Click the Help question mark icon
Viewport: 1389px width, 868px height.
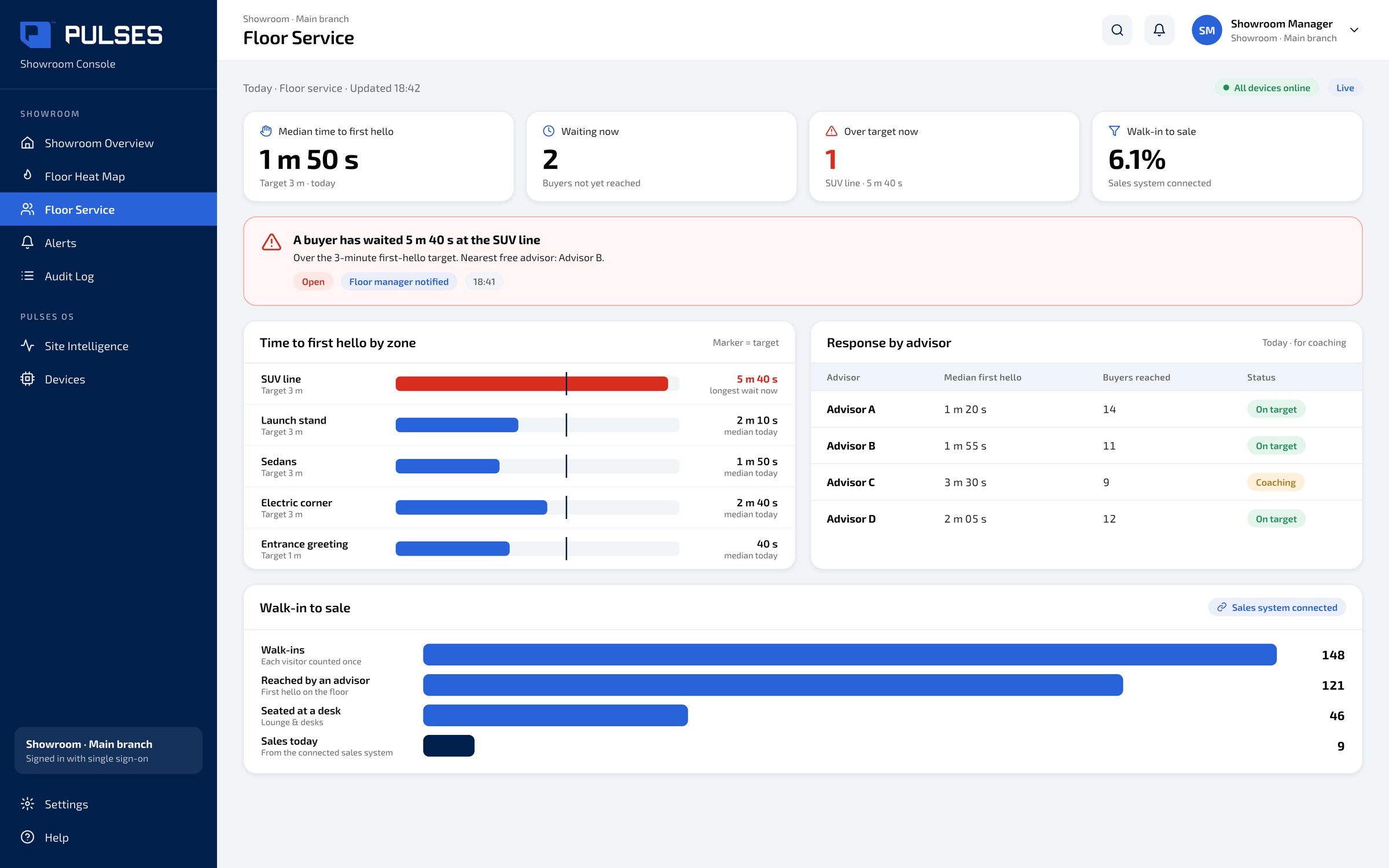pos(27,837)
